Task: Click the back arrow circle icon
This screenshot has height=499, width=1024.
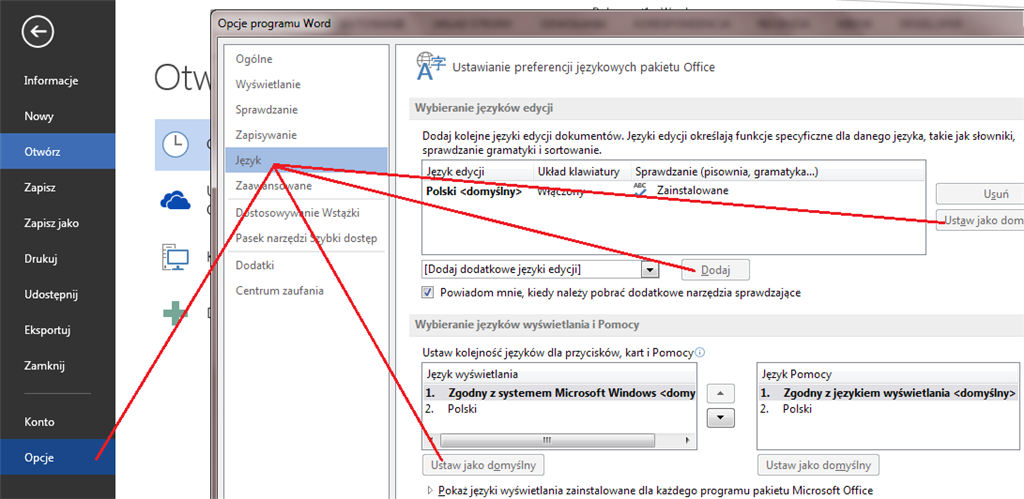Action: [x=37, y=32]
